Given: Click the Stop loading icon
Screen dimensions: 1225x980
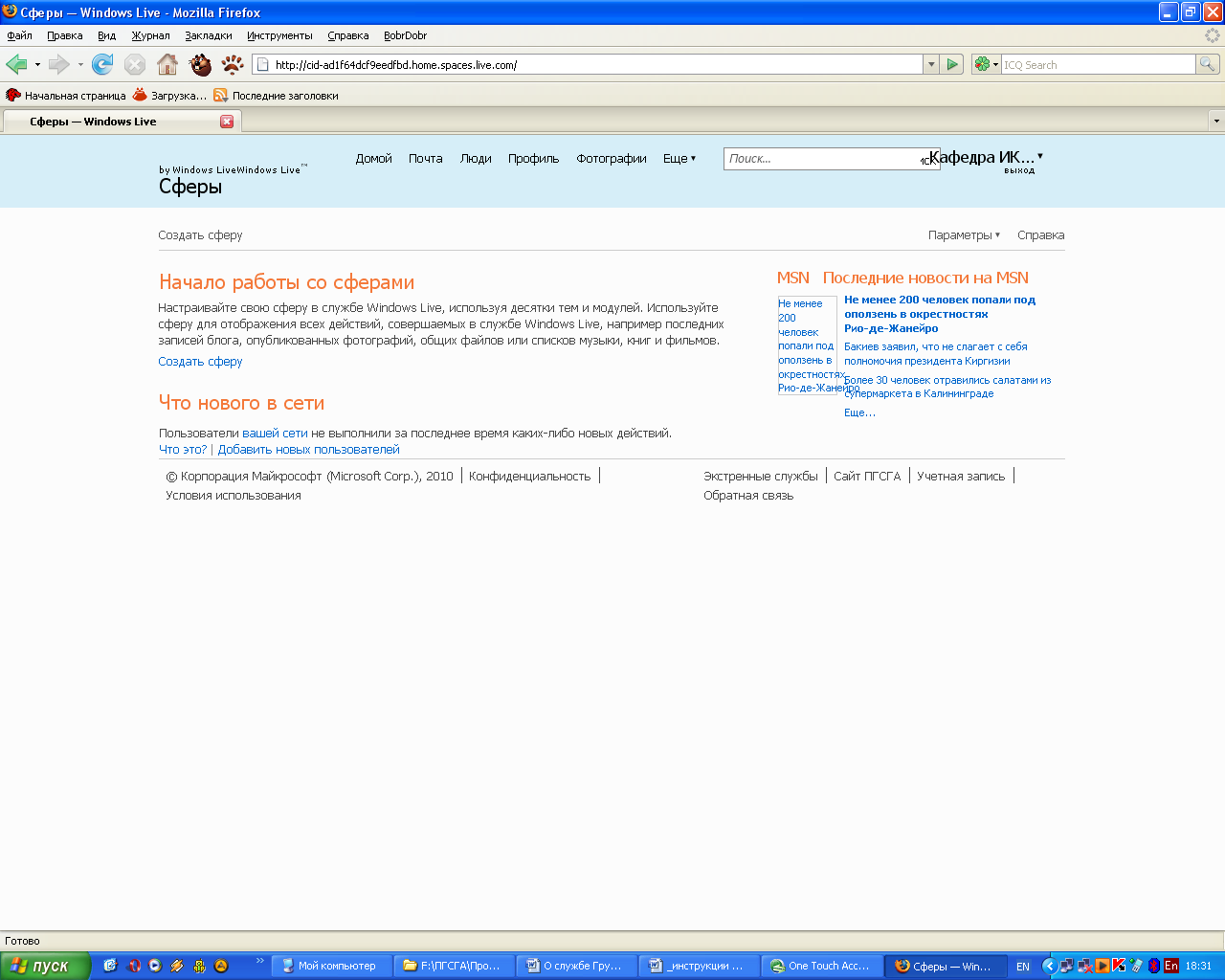Looking at the screenshot, I should 135,64.
